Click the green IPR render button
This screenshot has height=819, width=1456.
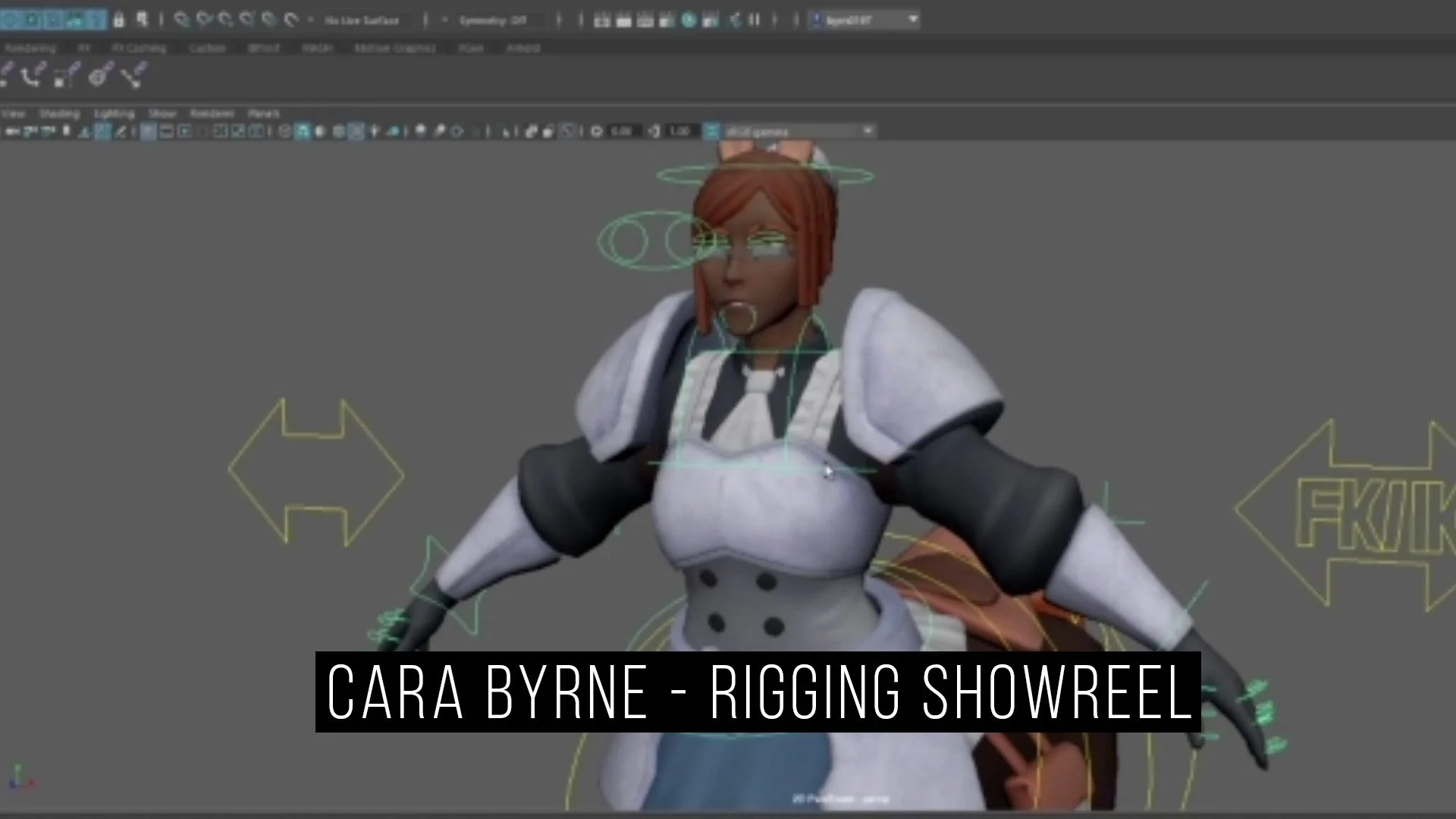click(x=689, y=20)
